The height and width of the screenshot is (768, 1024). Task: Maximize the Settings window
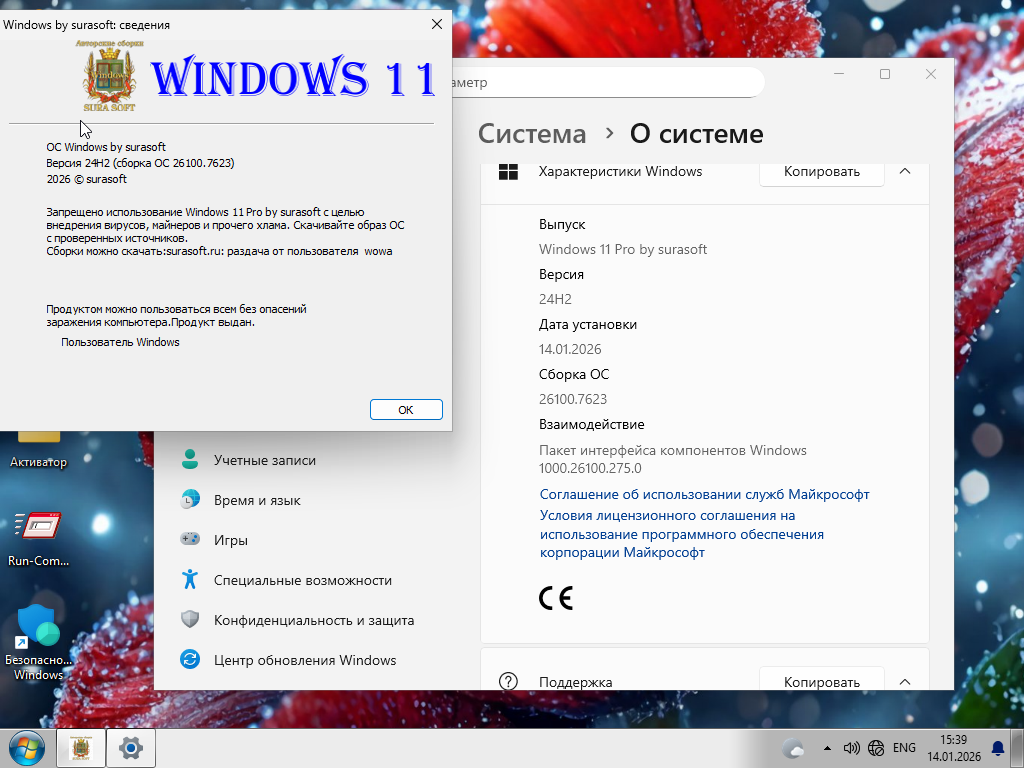[885, 74]
